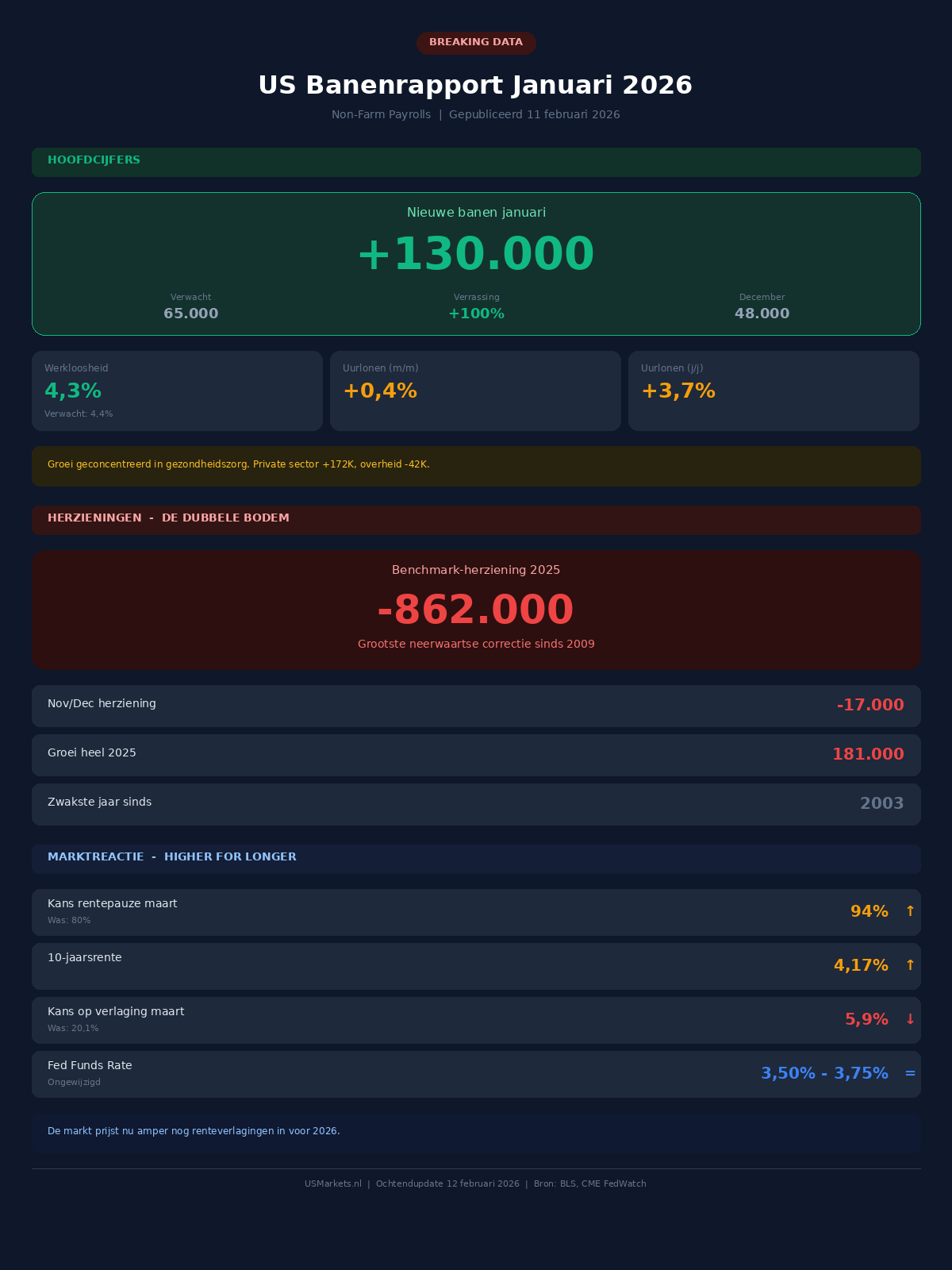
Task: Click the Uurlonen (m/m) +0,4% card
Action: (475, 391)
